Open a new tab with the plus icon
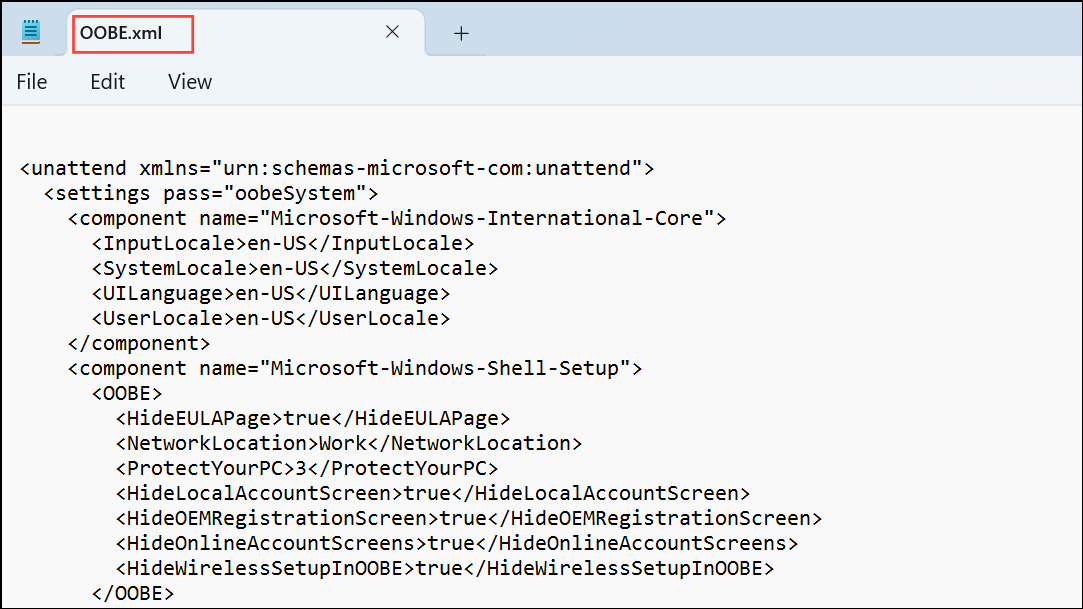Screen dimensions: 1083x609 tap(461, 33)
